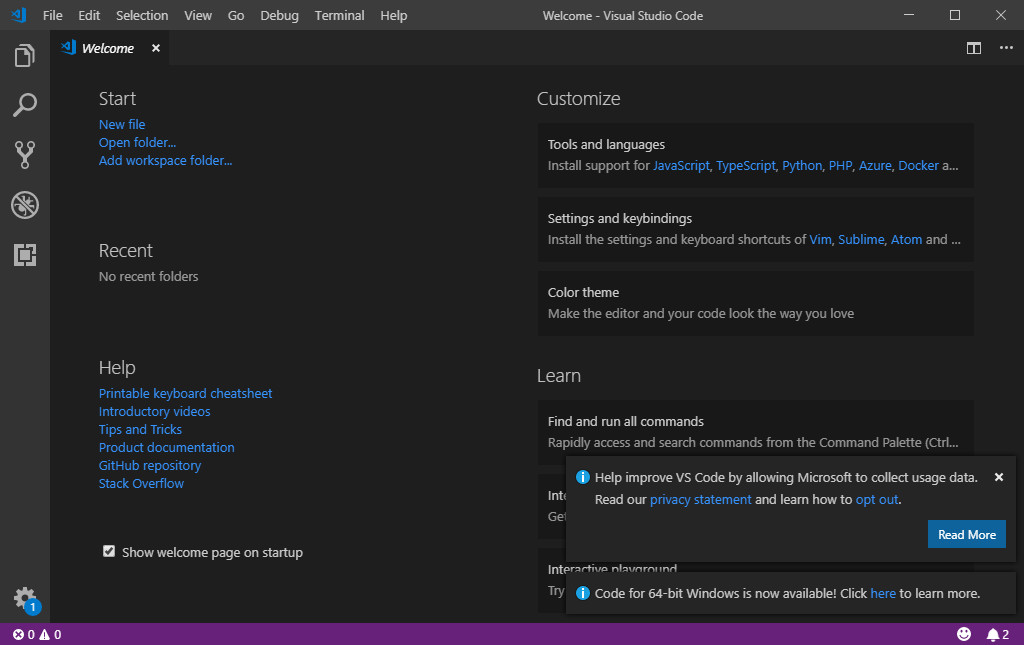Install Vim keybindings link
Screen dimensions: 1024x645
pos(820,240)
